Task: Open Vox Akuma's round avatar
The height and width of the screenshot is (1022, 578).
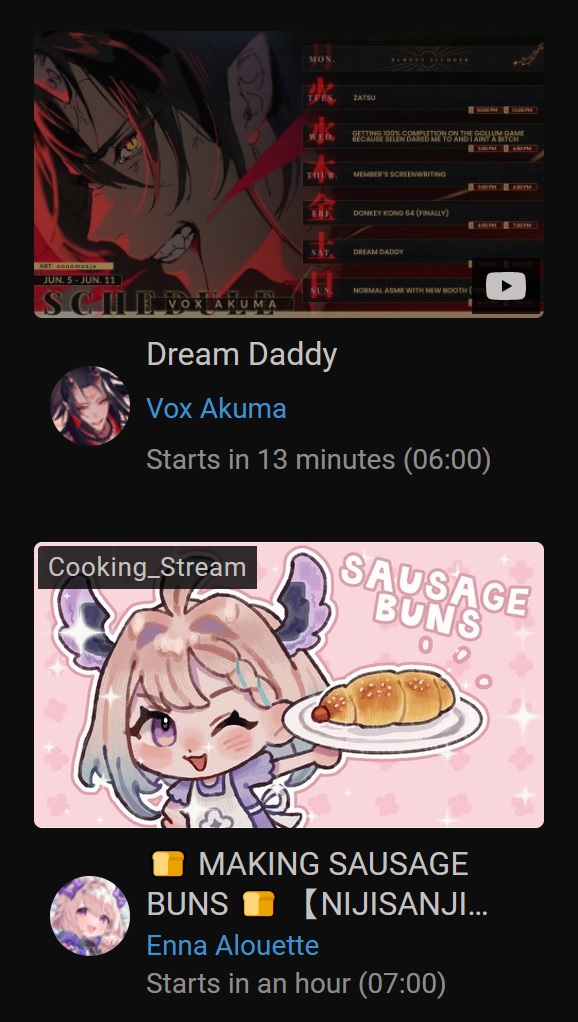Action: pyautogui.click(x=90, y=405)
